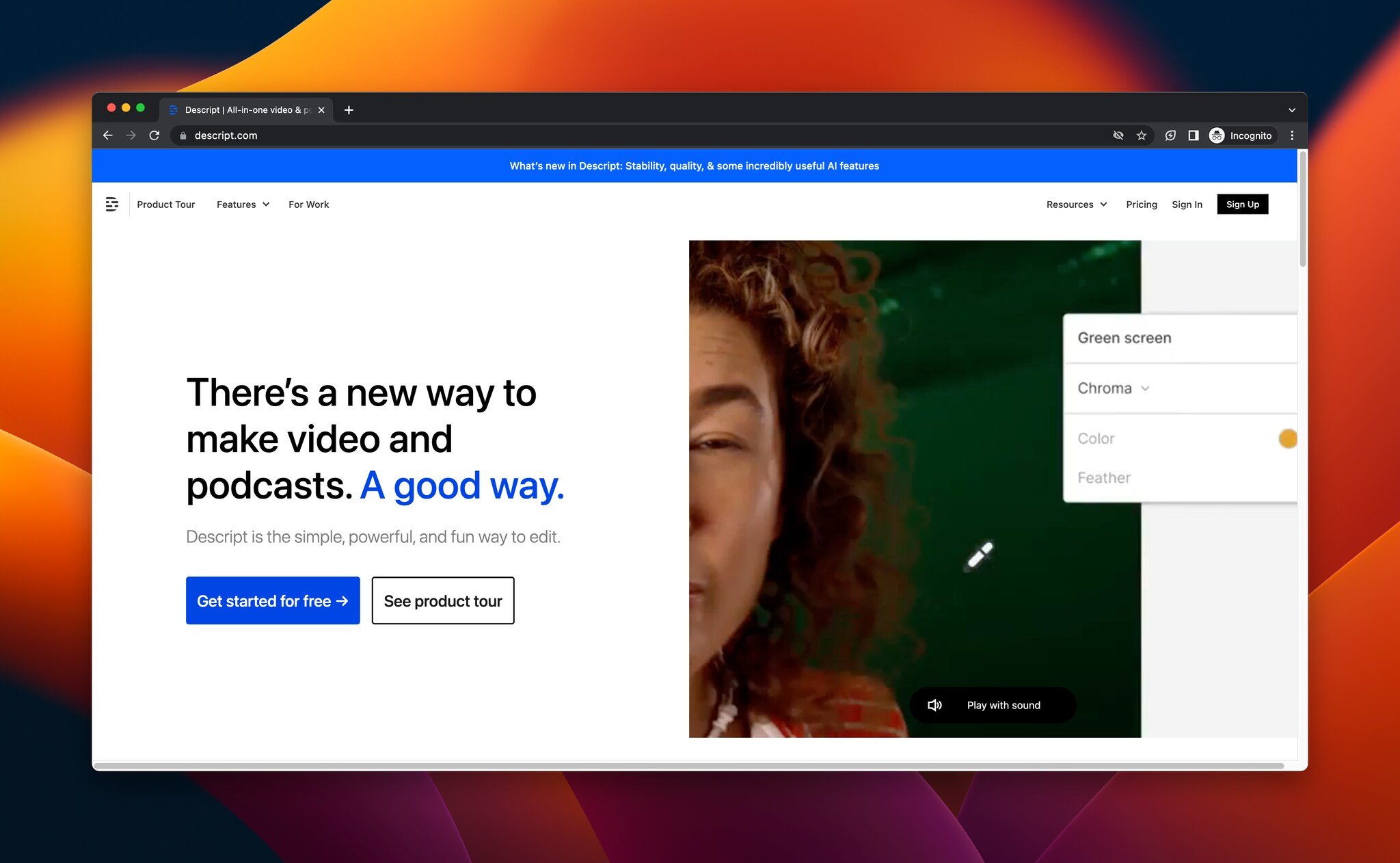Screen dimensions: 1400x863
Task: Click the horizontal scrollbar at bottom
Action: (689, 765)
